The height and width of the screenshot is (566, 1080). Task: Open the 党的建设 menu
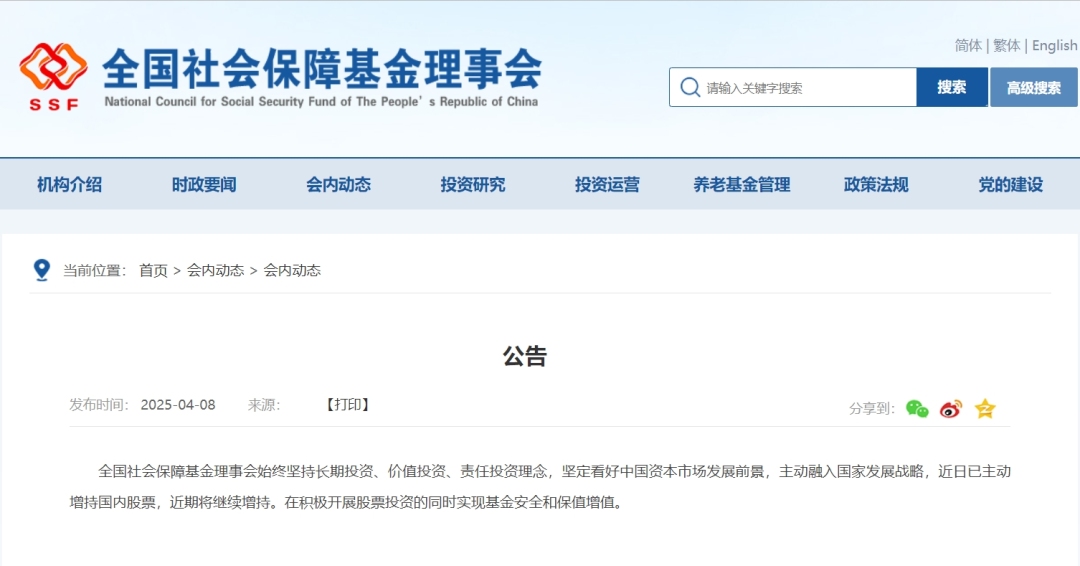coord(1010,185)
